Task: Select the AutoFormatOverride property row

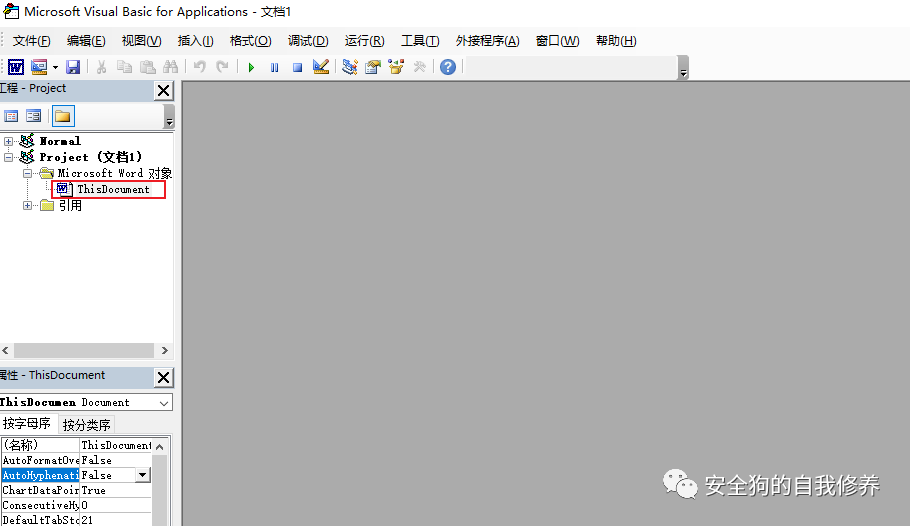Action: point(76,460)
